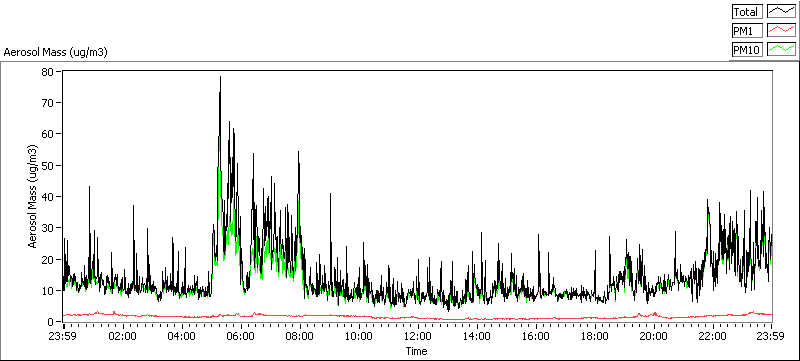This screenshot has height=361, width=800.
Task: Click the 50 value on the y-axis
Action: [48, 165]
